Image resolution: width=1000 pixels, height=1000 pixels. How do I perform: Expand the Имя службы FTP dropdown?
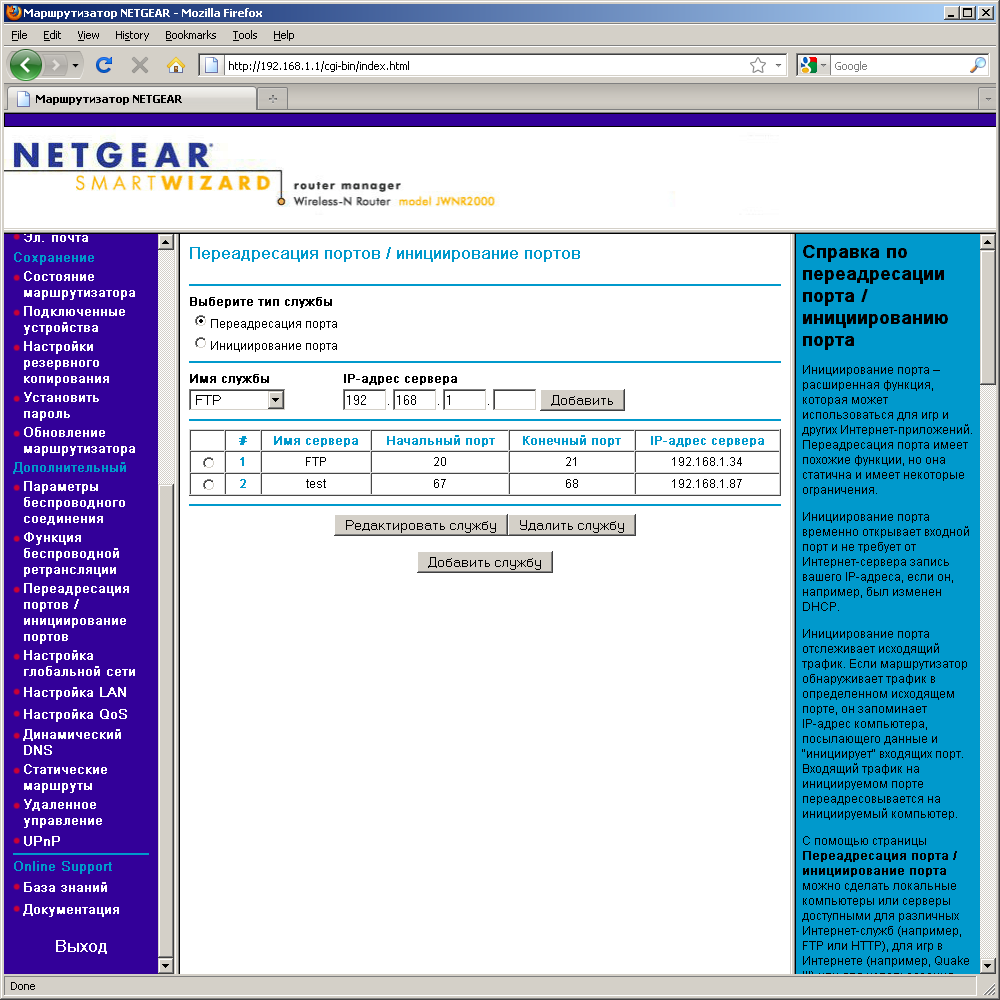pyautogui.click(x=275, y=400)
